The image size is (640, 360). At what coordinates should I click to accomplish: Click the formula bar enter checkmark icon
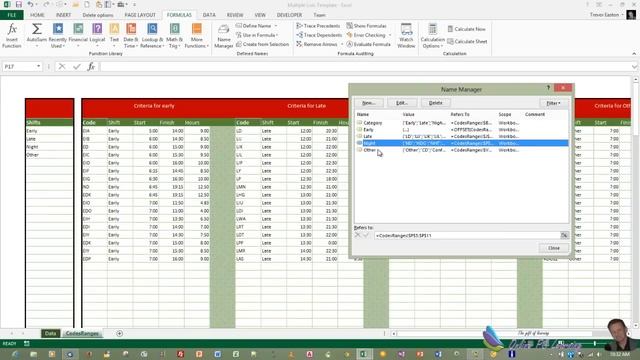76,66
